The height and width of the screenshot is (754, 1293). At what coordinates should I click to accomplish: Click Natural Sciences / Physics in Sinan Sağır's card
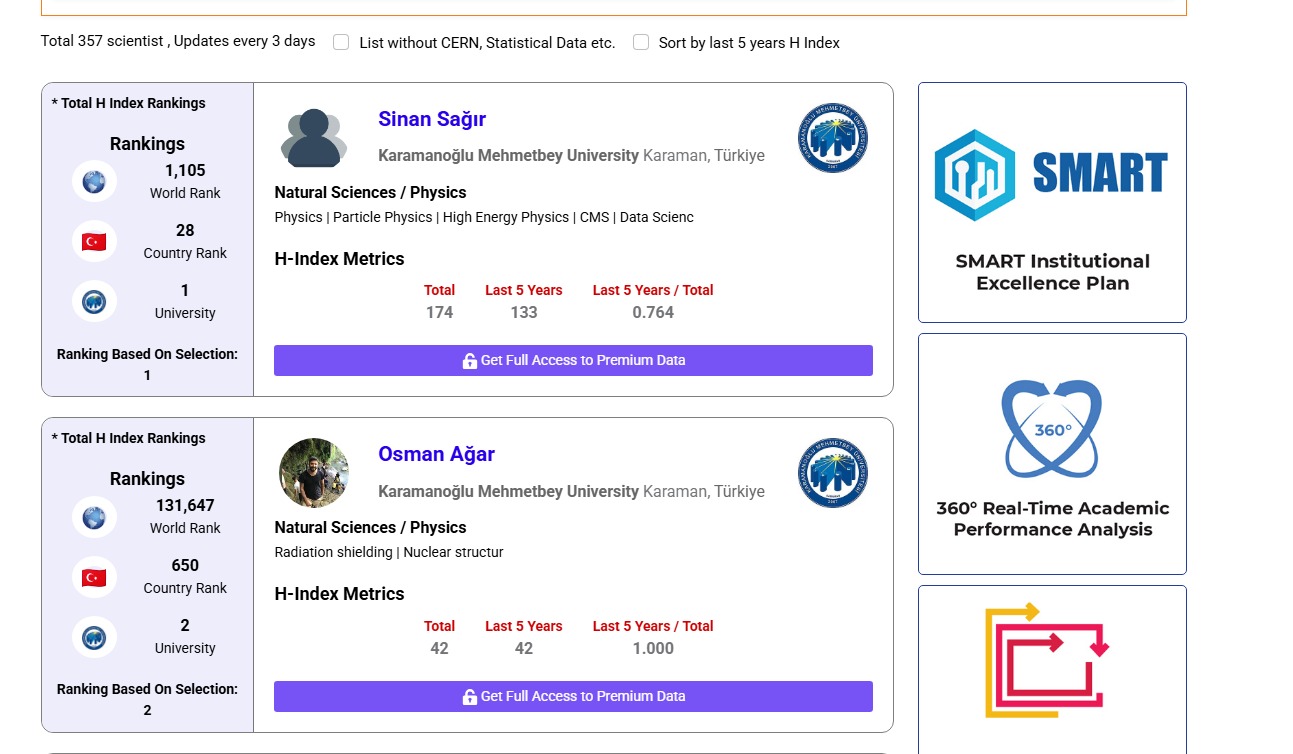pyautogui.click(x=370, y=192)
